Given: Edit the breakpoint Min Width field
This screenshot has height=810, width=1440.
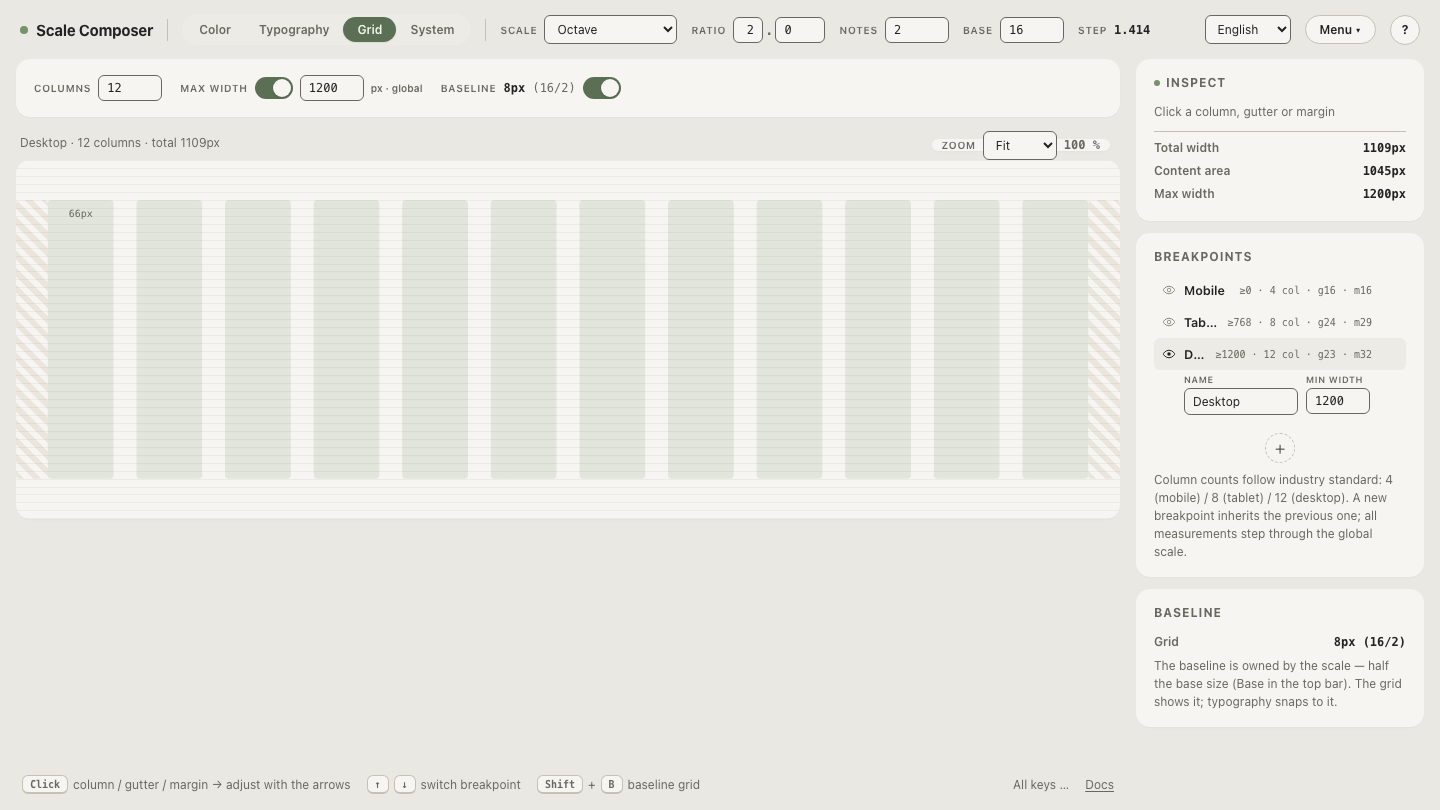Looking at the screenshot, I should (x=1338, y=401).
